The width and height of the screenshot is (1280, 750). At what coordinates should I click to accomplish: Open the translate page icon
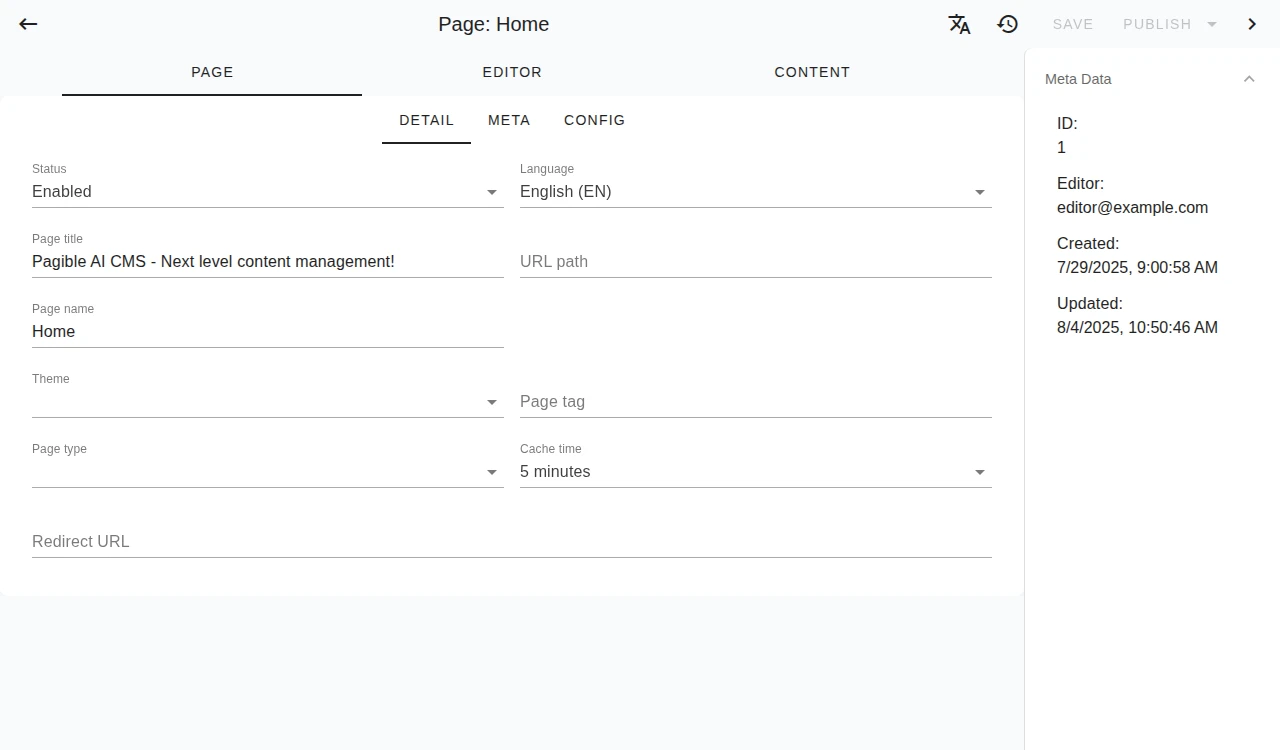point(959,24)
